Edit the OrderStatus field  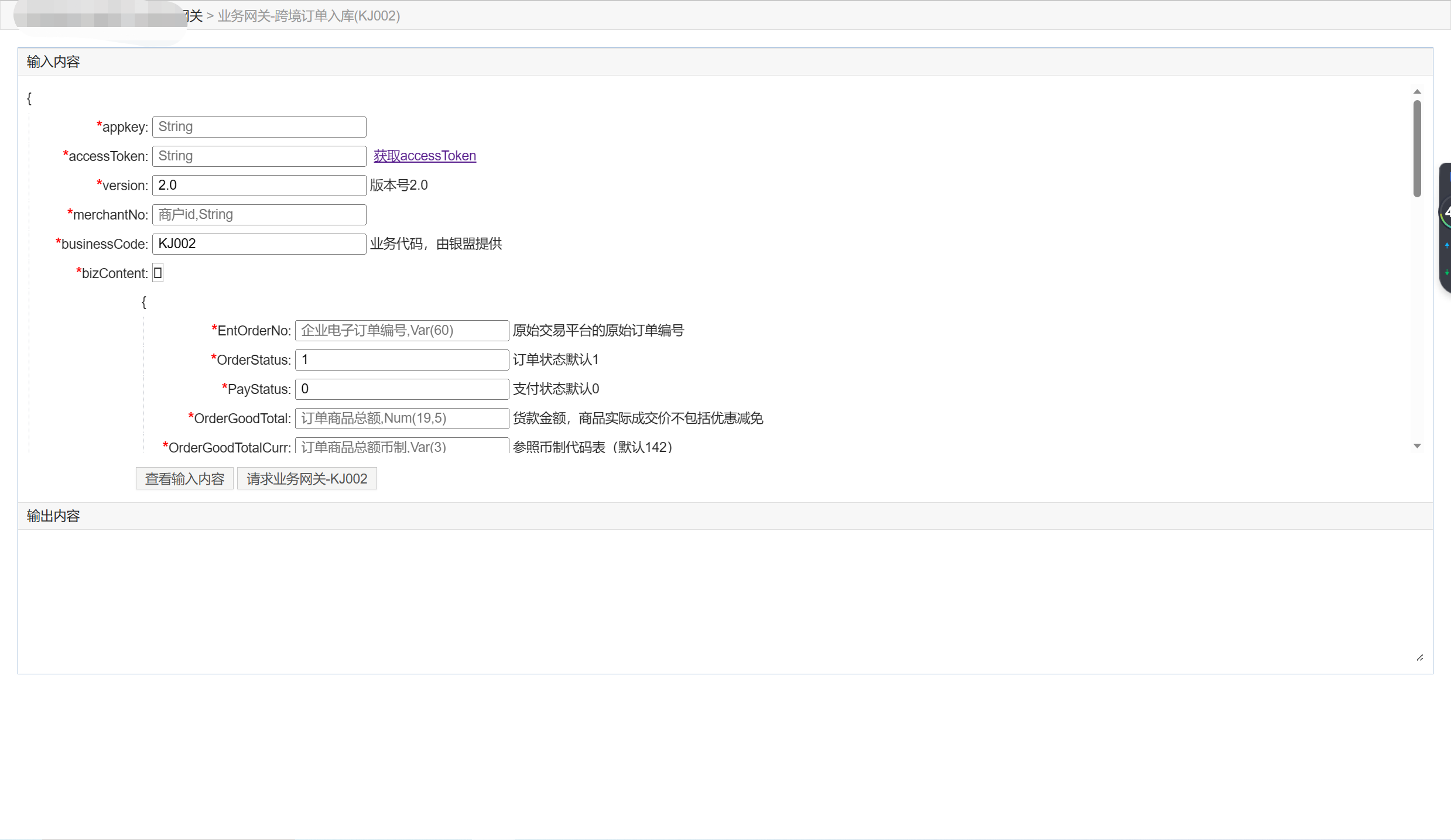point(402,360)
